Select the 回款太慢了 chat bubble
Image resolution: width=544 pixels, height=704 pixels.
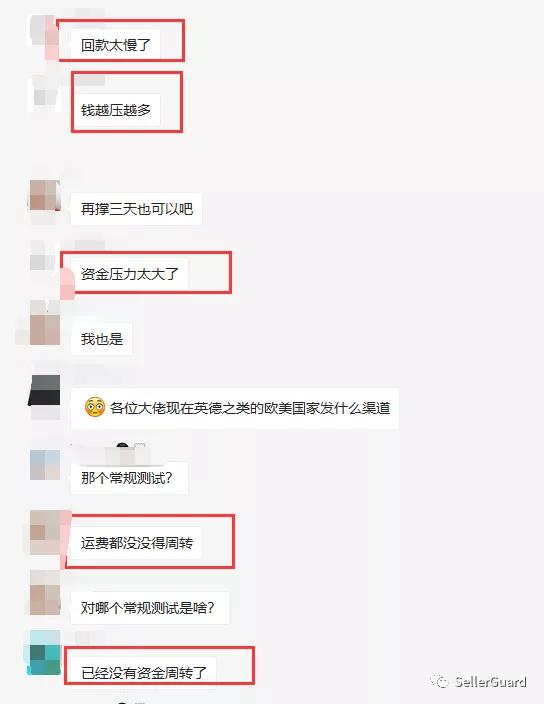pos(115,44)
